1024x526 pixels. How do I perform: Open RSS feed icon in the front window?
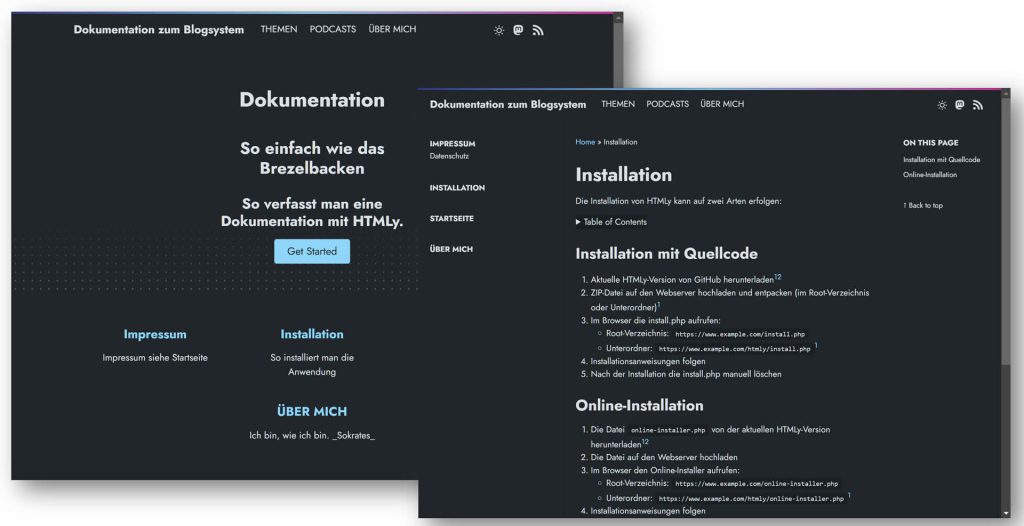(x=978, y=105)
